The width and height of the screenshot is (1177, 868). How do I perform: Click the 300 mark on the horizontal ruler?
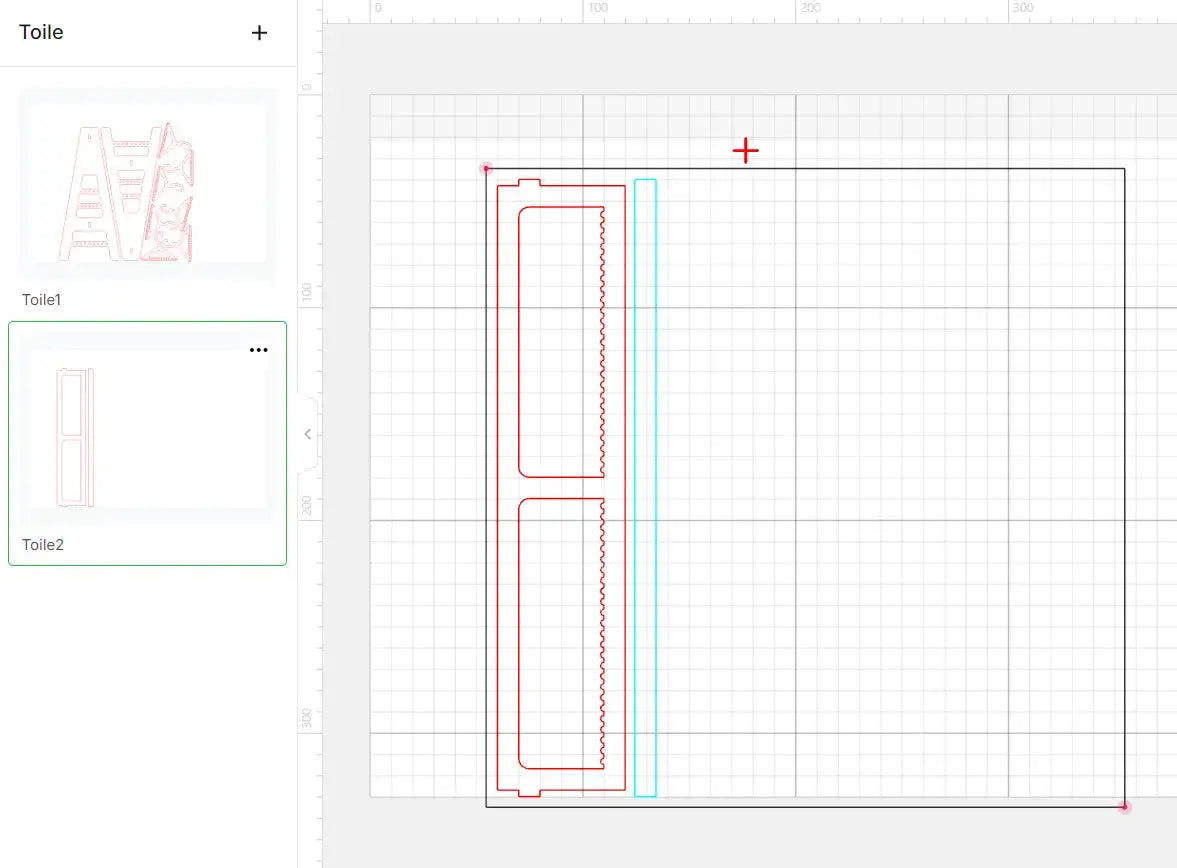(1022, 8)
